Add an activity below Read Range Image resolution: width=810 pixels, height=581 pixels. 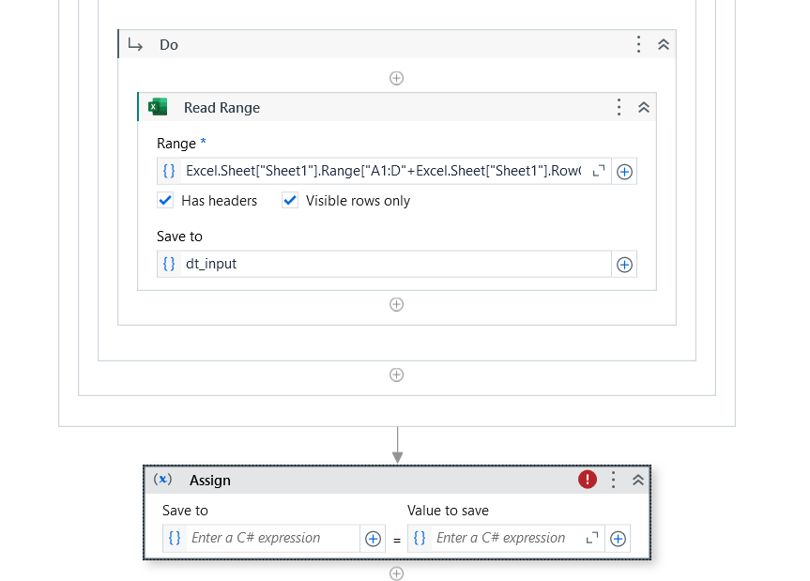point(396,304)
